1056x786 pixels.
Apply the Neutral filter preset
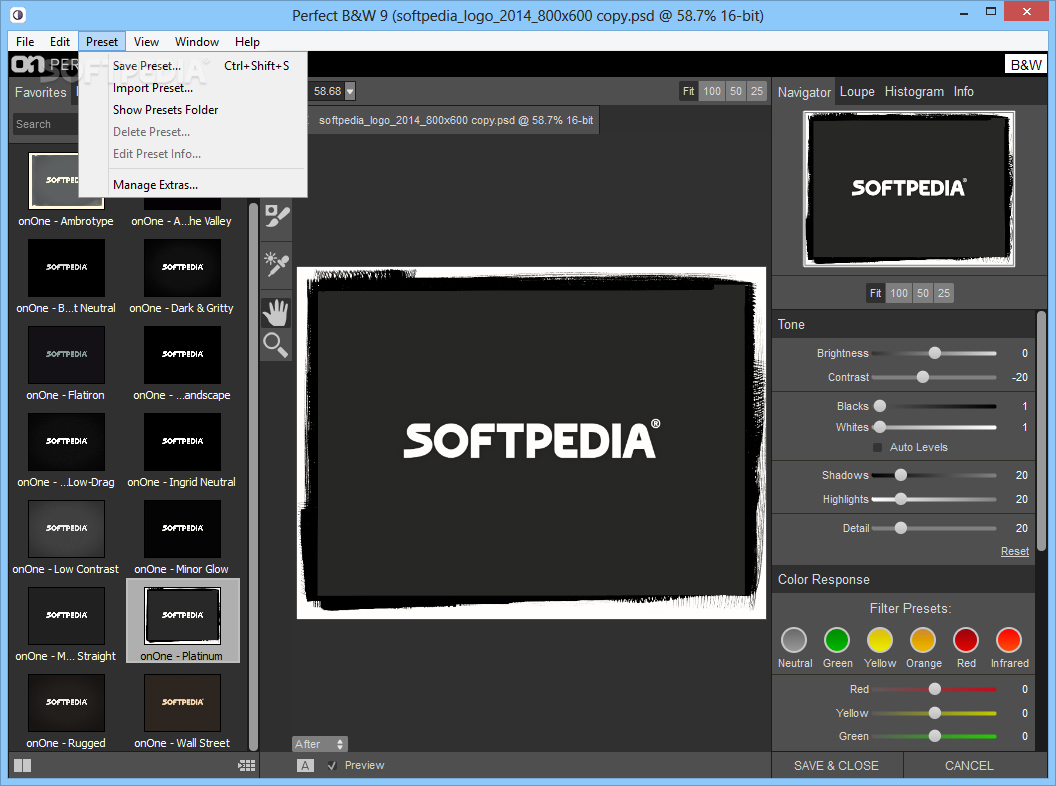pos(794,640)
